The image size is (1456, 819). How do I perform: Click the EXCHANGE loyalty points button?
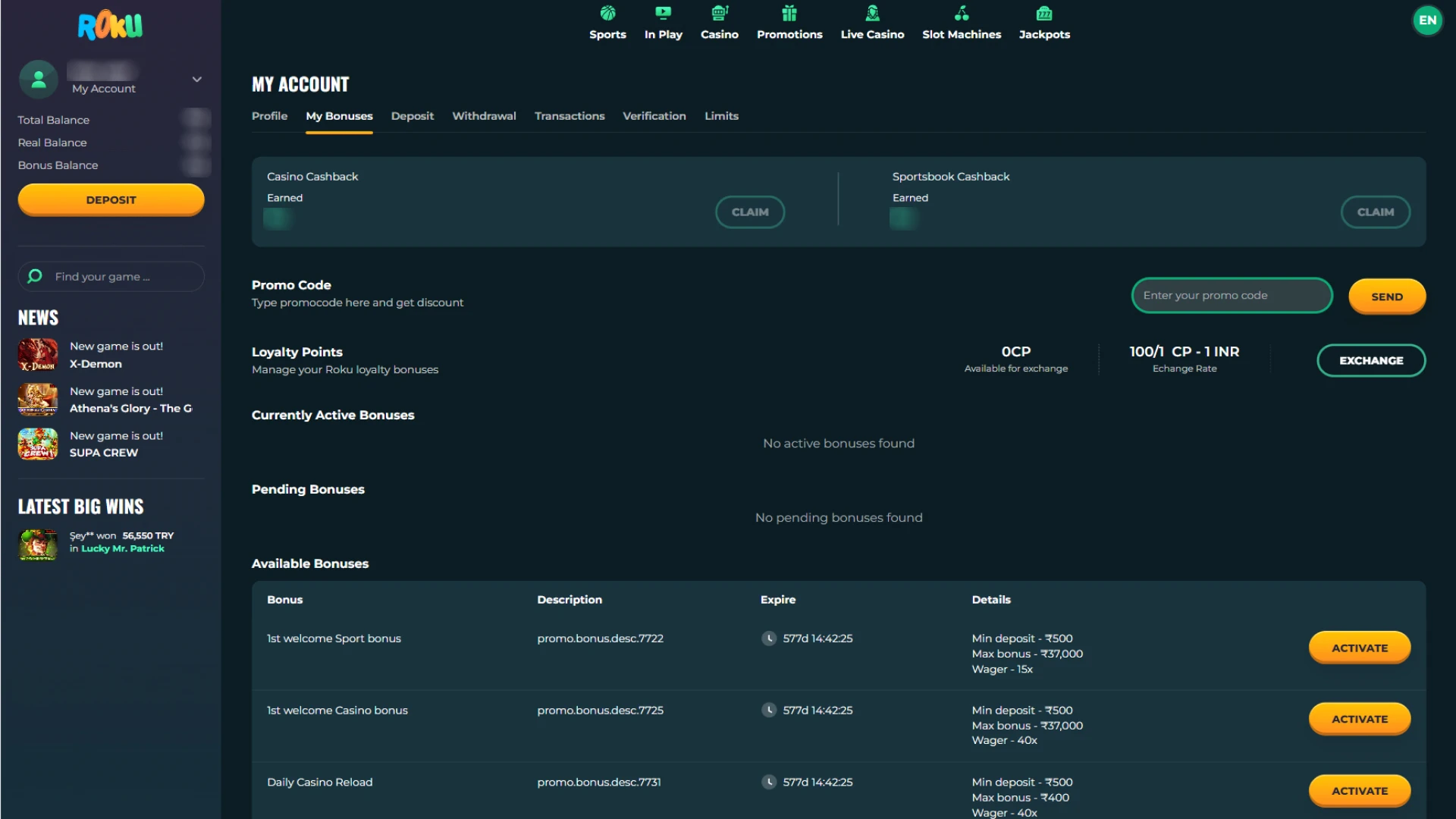1370,360
